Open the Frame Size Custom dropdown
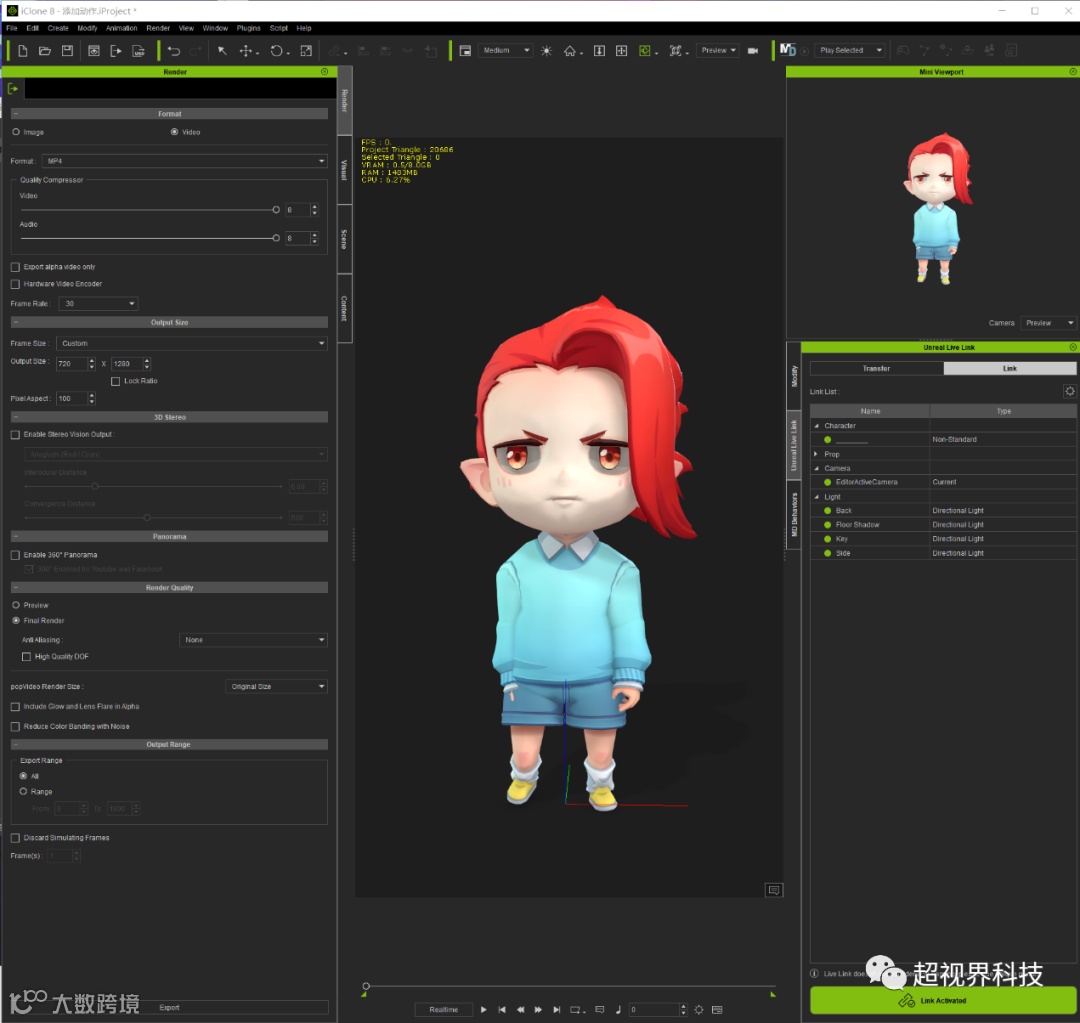The width and height of the screenshot is (1080, 1023). click(191, 343)
